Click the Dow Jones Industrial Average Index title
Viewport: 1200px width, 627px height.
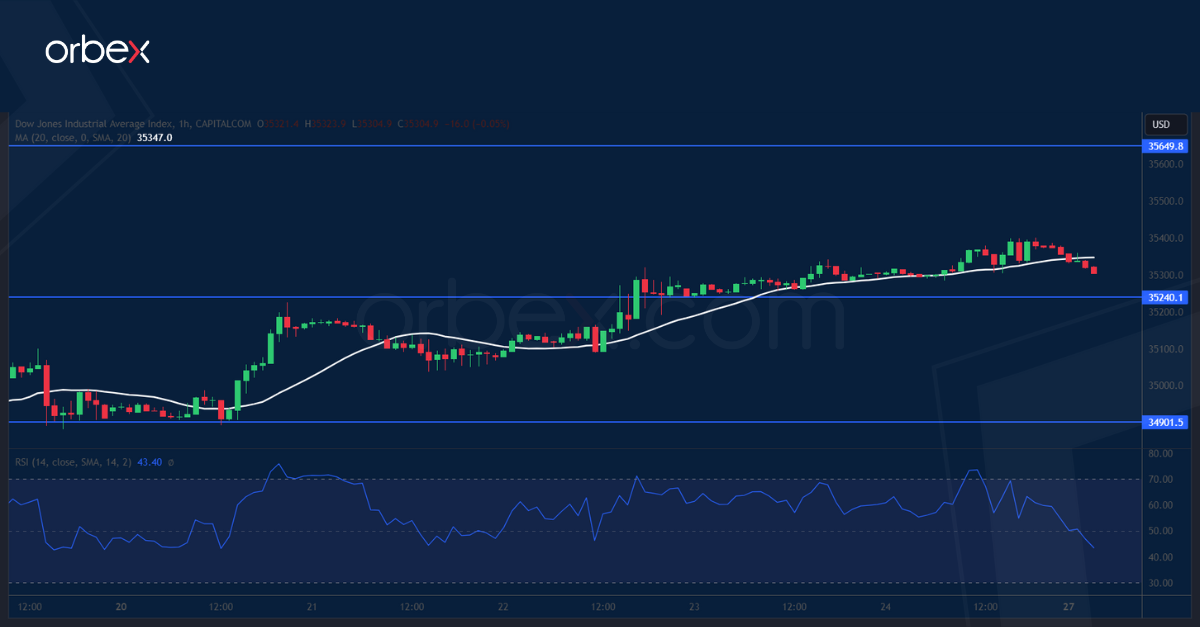92,124
